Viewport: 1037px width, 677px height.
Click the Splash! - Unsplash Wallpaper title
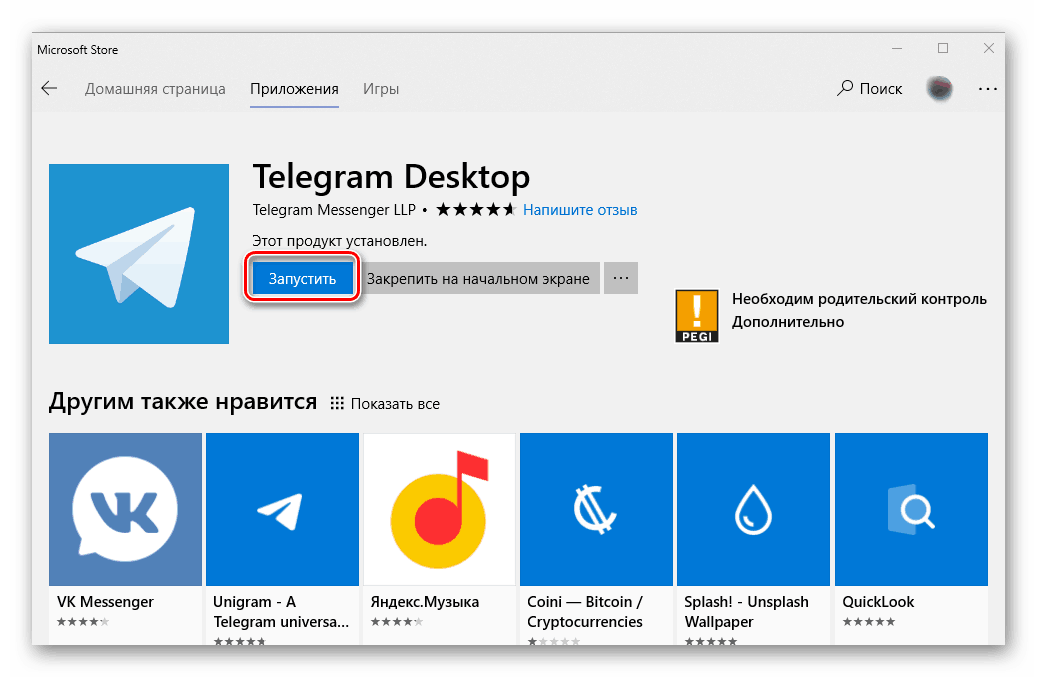coord(746,612)
